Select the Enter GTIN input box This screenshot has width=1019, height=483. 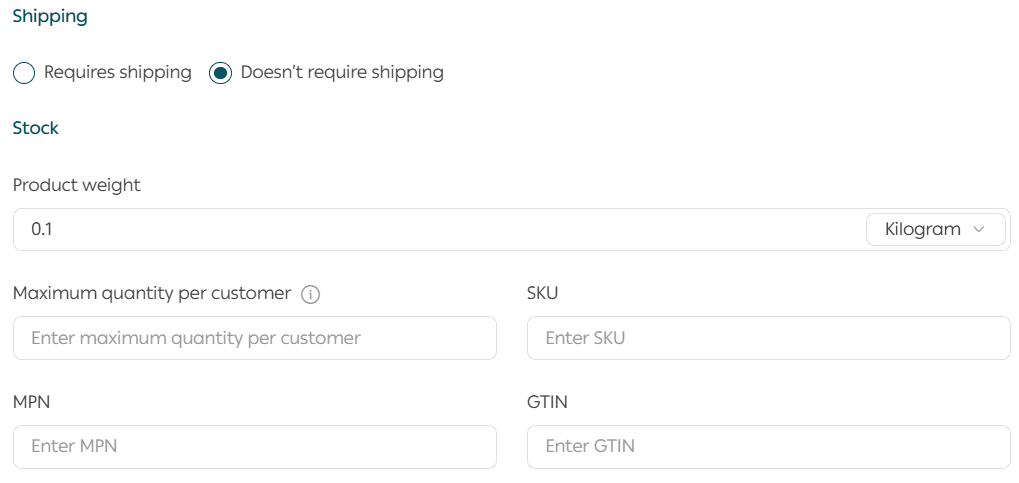click(x=768, y=446)
